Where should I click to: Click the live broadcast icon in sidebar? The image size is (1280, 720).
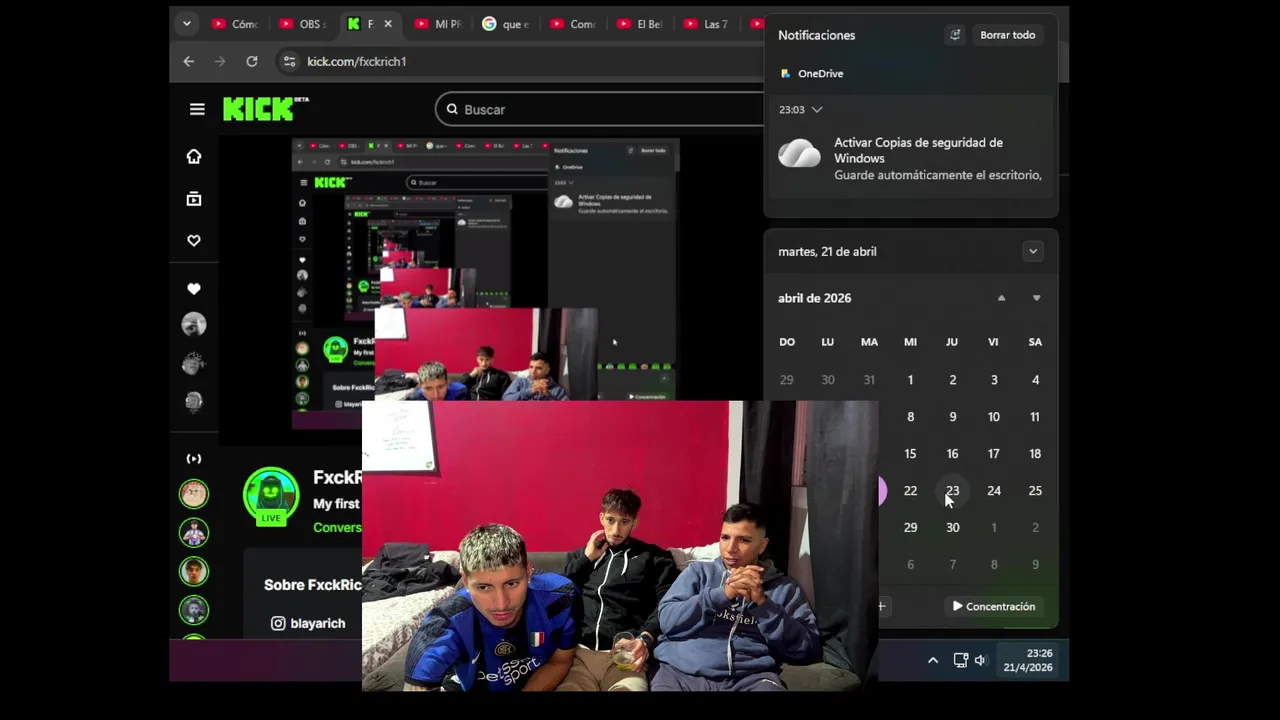pyautogui.click(x=194, y=459)
